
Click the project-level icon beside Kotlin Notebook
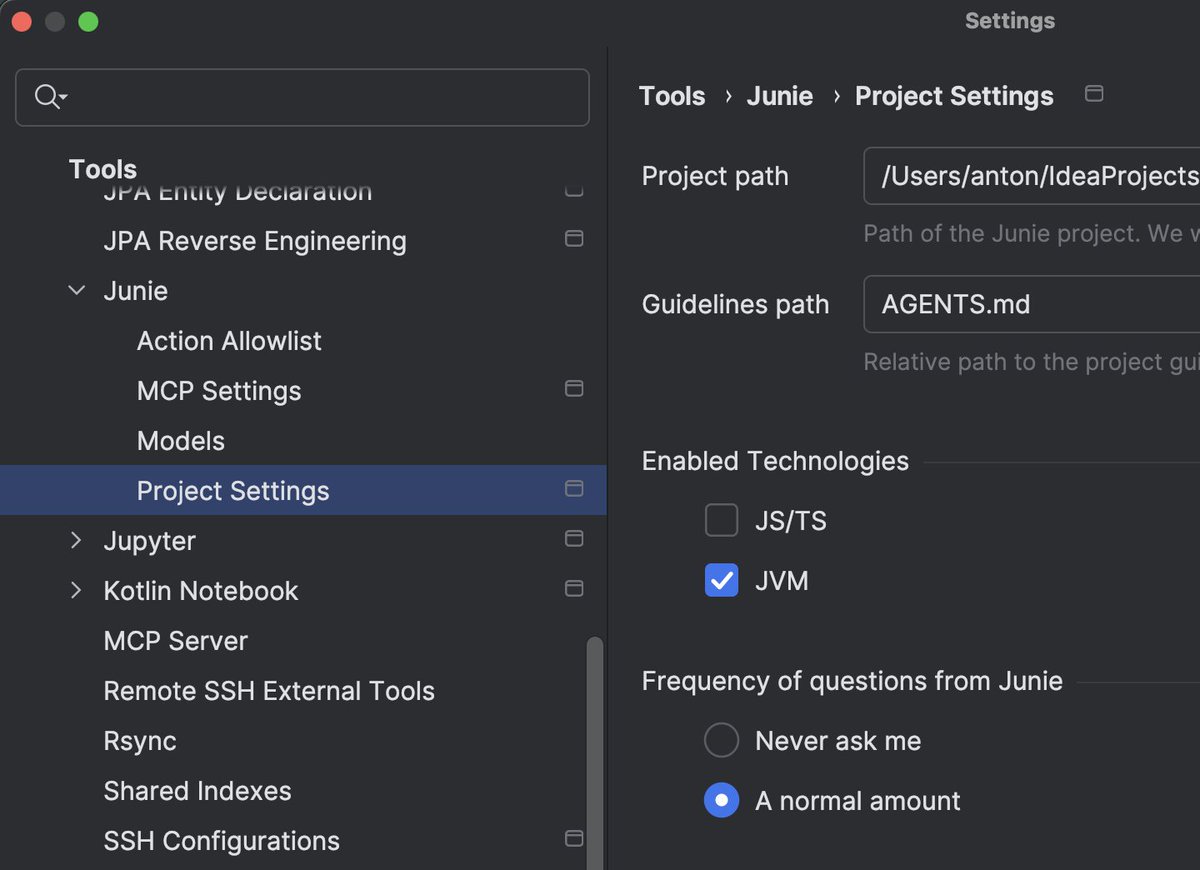(574, 588)
